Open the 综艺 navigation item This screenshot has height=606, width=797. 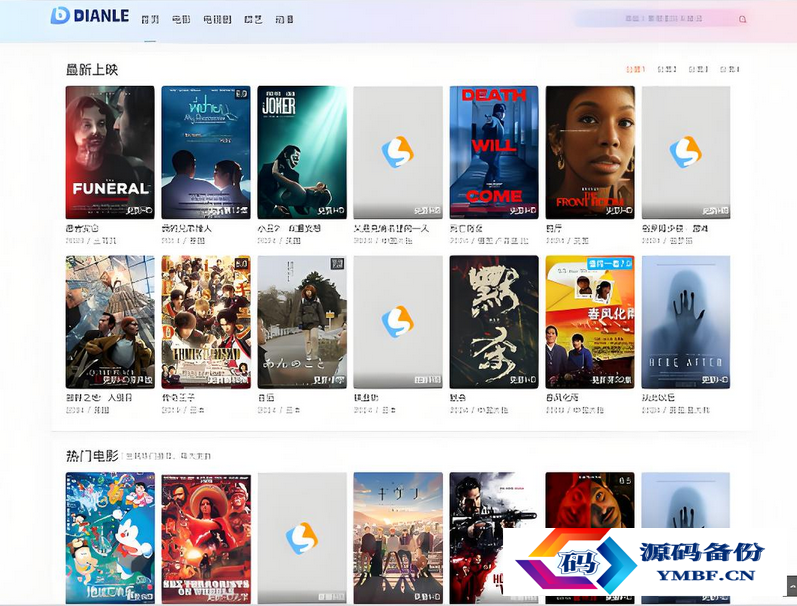coord(253,19)
